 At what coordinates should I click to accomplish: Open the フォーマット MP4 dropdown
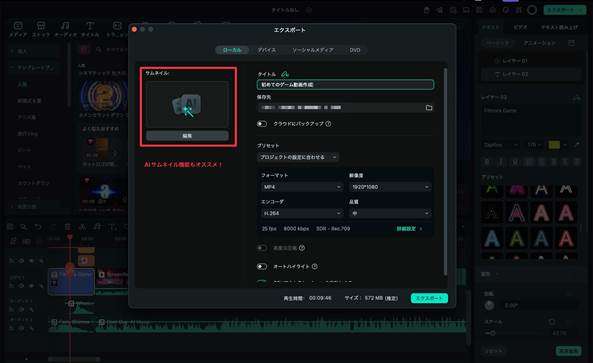click(301, 187)
